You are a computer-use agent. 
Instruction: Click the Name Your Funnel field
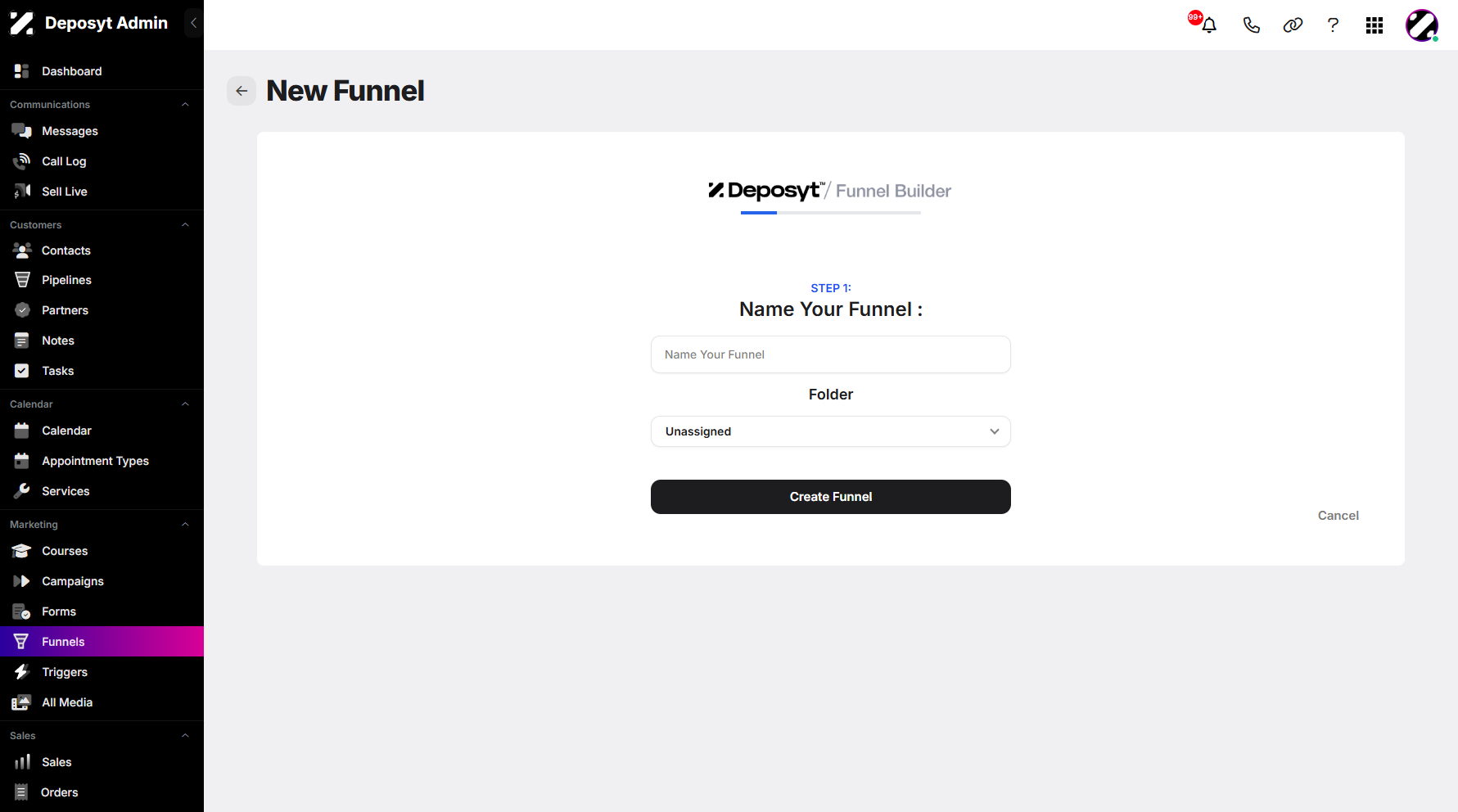(831, 354)
